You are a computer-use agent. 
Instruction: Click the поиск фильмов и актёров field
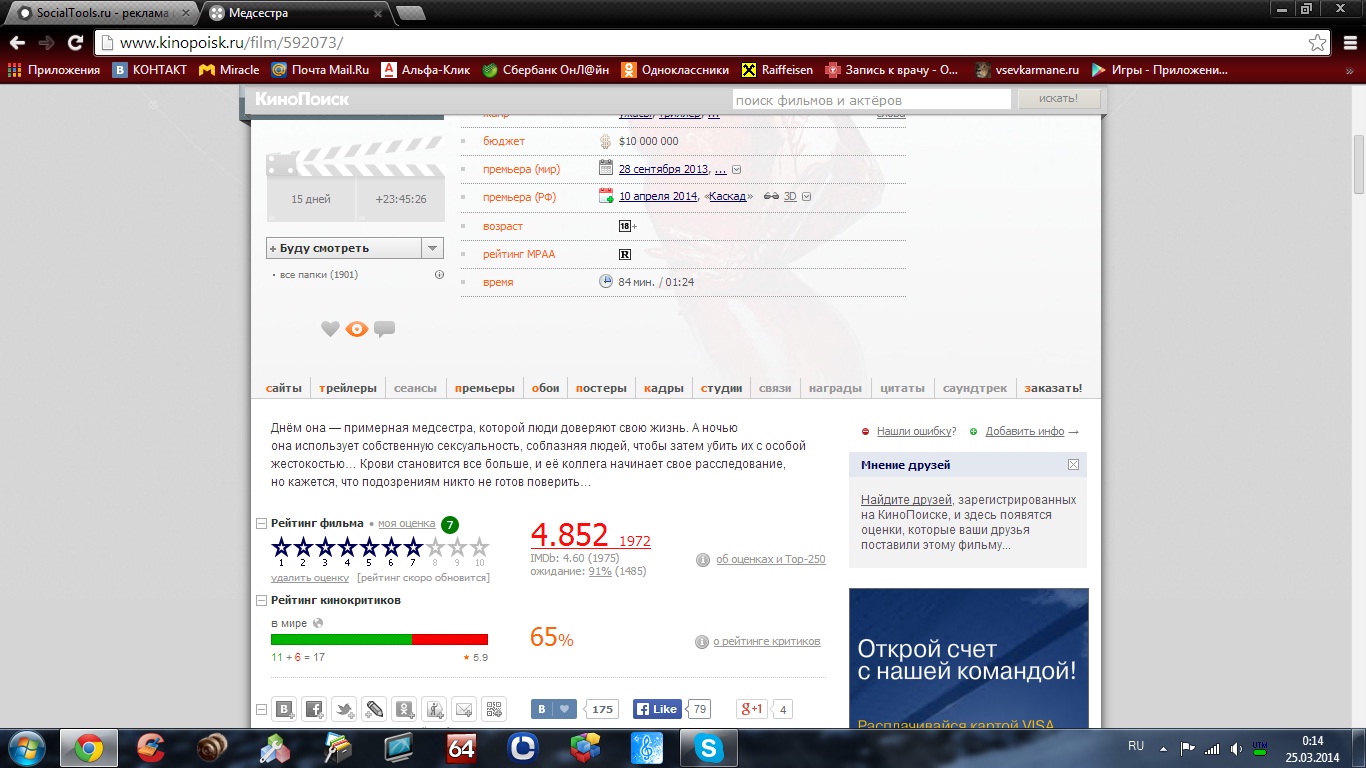coord(871,100)
